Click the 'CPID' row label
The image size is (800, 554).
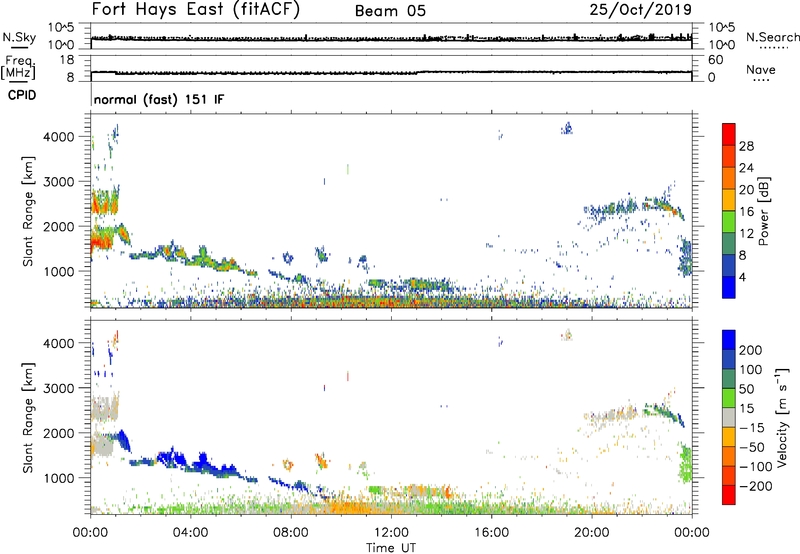point(21,95)
